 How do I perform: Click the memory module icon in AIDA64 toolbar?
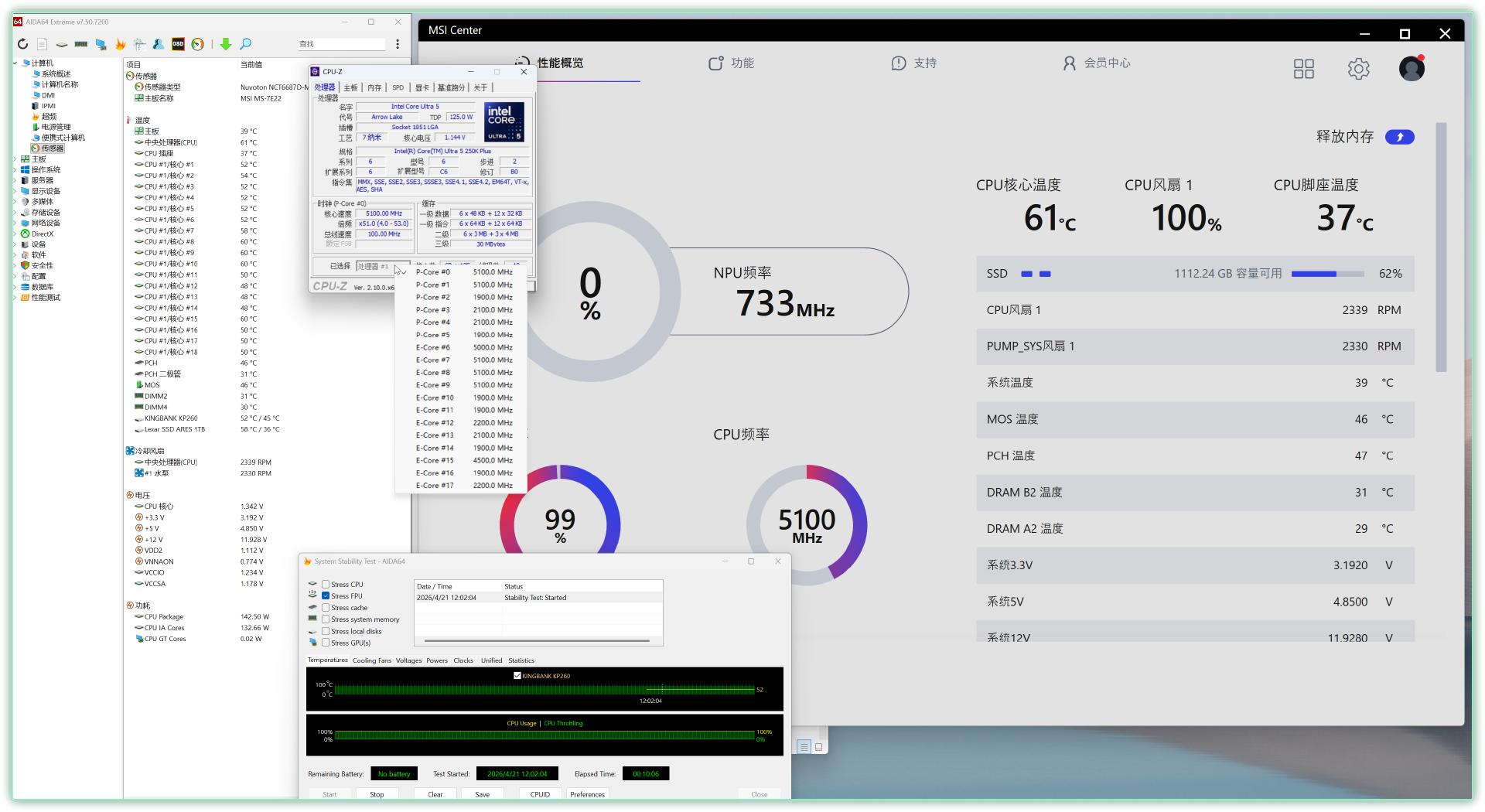pos(80,44)
